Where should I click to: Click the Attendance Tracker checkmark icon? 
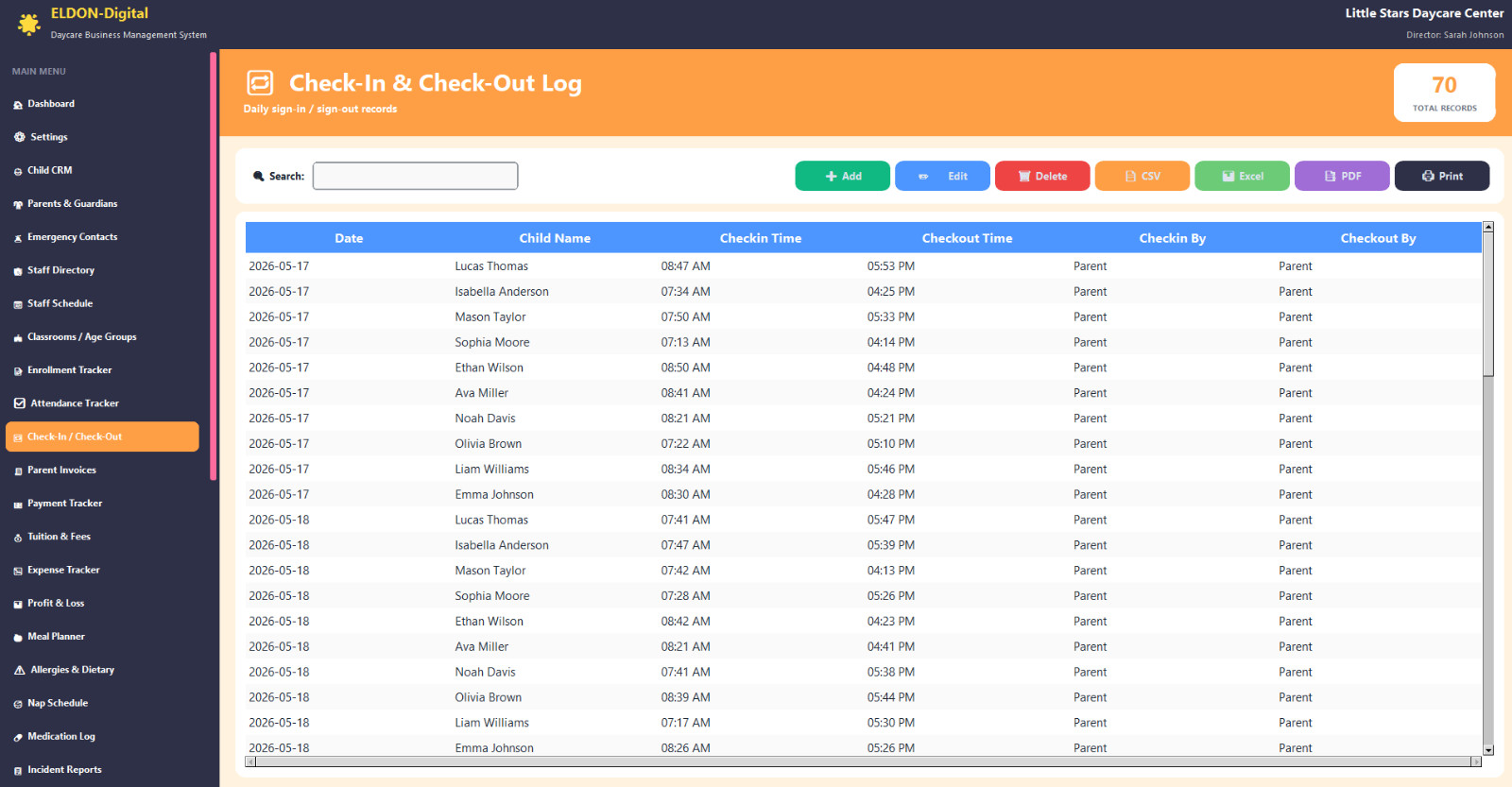[19, 403]
